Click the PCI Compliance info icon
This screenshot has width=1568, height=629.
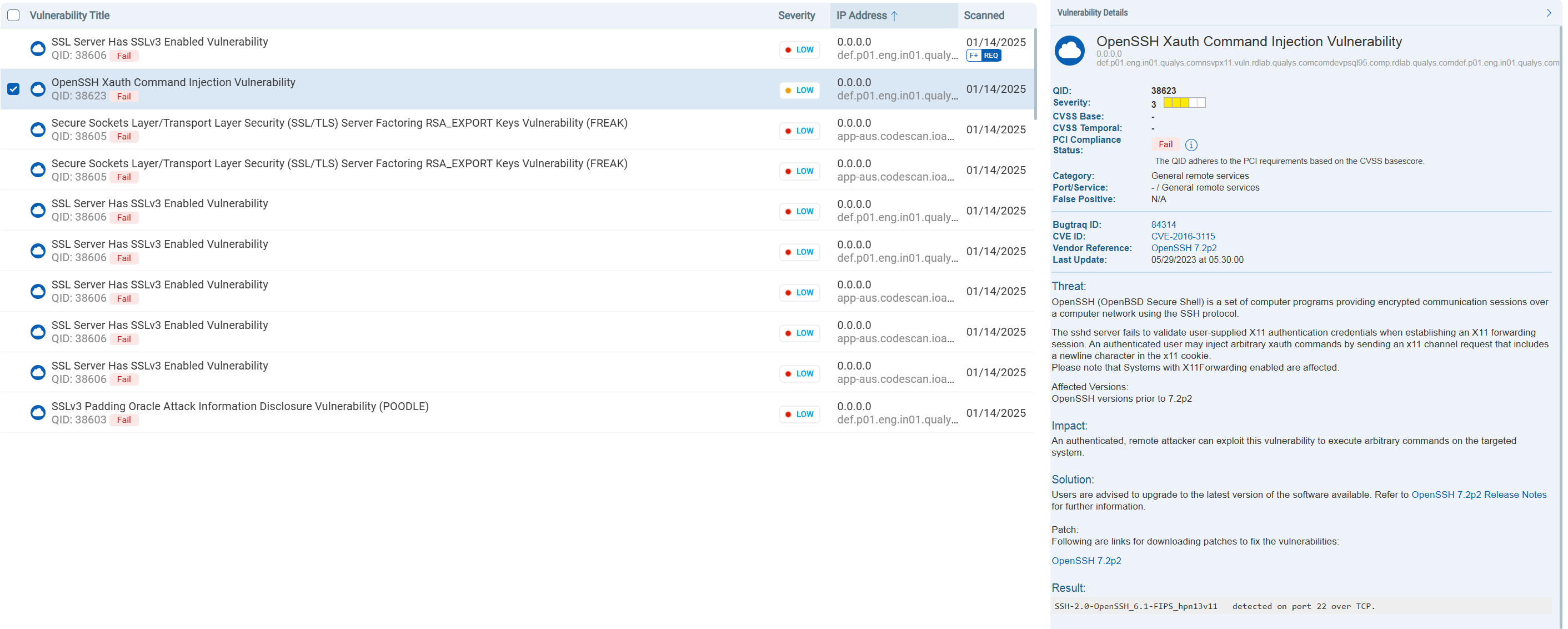click(1191, 145)
